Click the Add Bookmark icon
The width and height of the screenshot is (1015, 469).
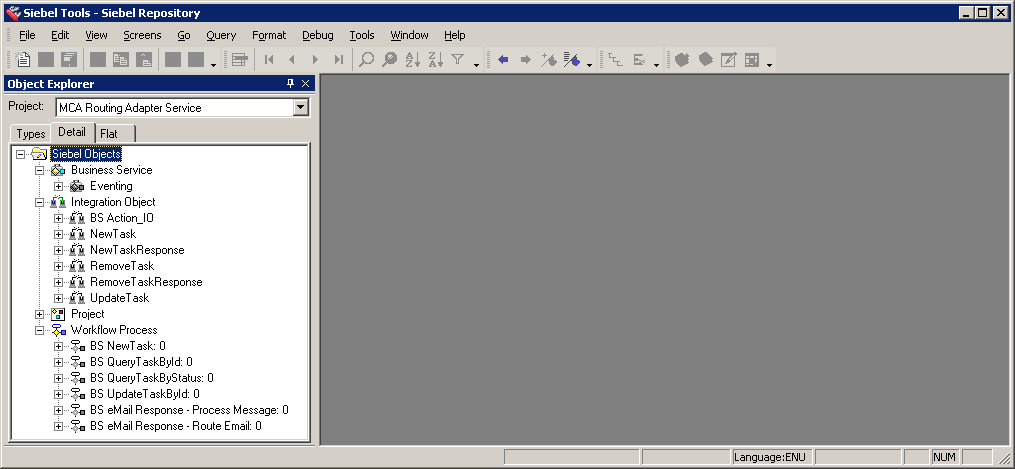pos(548,60)
